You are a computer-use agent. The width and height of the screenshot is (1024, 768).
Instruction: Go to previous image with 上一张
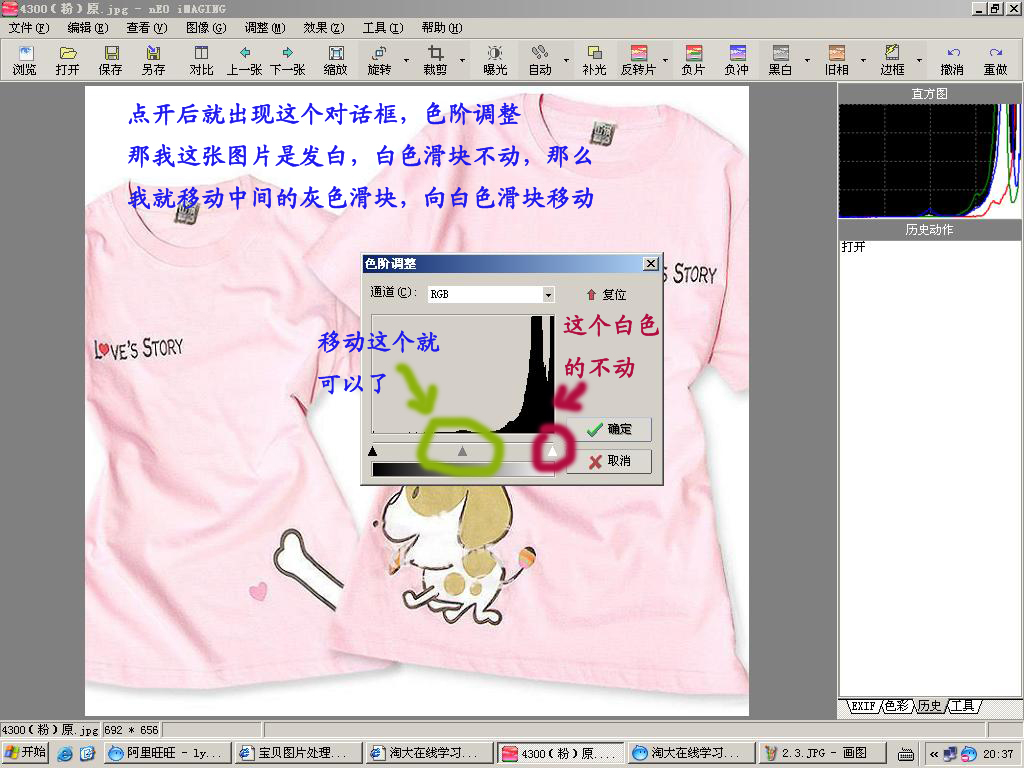coord(245,60)
